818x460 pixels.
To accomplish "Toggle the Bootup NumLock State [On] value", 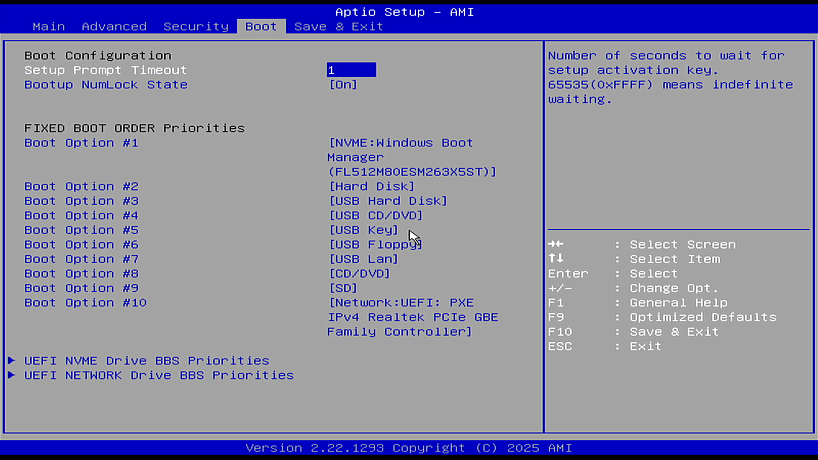I will pos(343,84).
